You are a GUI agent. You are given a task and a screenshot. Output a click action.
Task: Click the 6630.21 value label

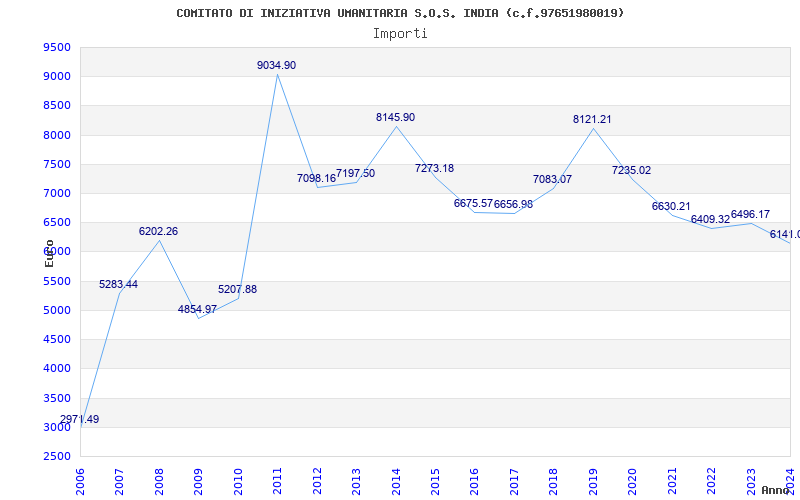(671, 207)
